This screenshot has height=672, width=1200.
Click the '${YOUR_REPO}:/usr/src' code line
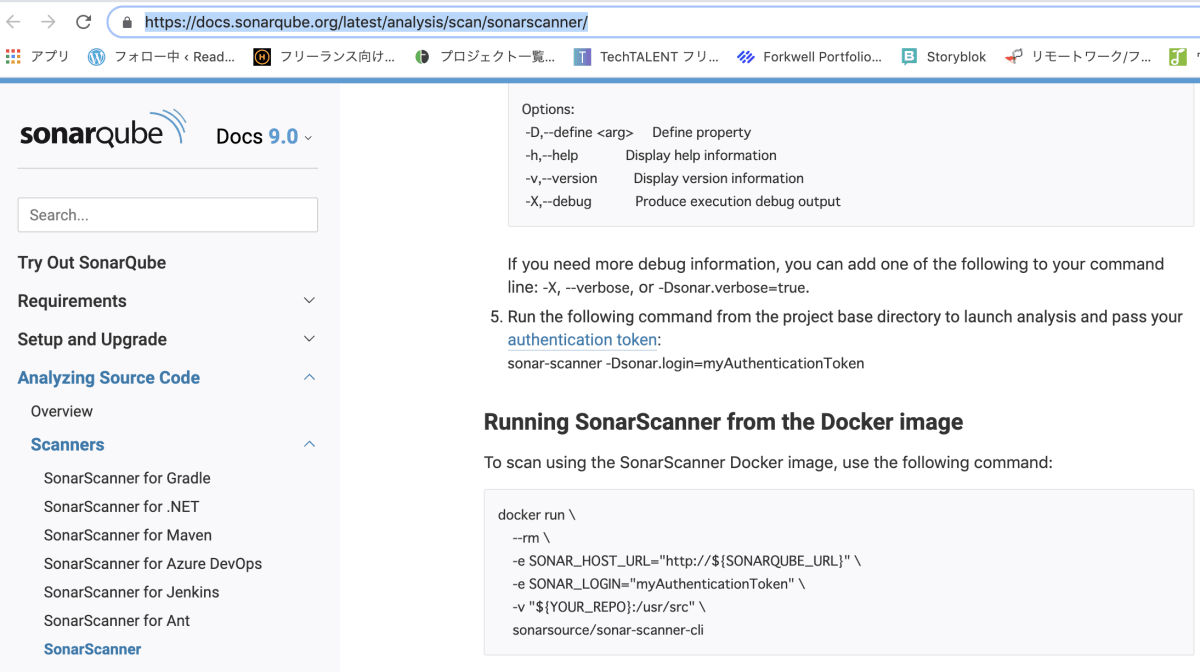coord(609,606)
